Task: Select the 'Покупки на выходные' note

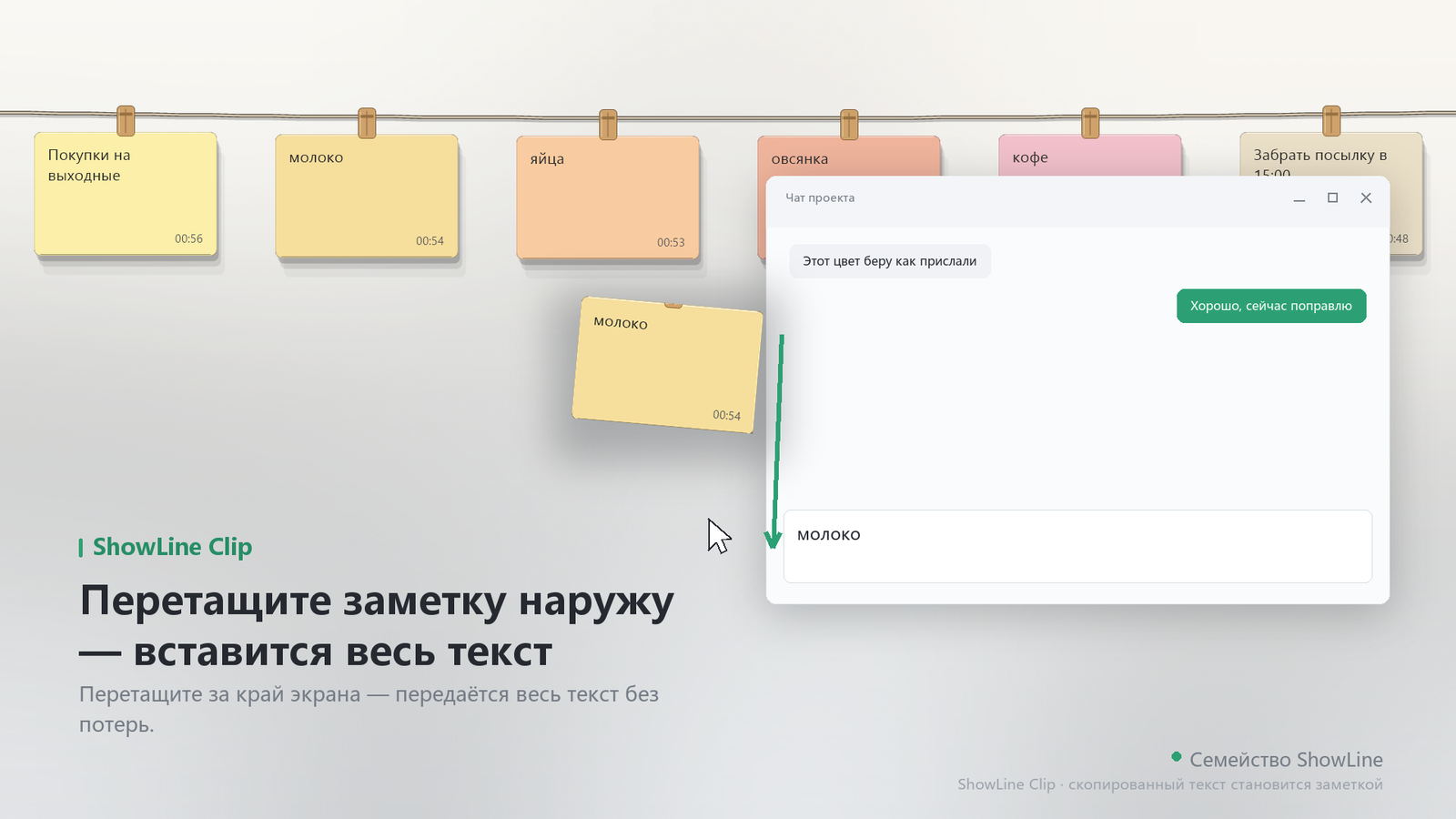Action: 126,194
